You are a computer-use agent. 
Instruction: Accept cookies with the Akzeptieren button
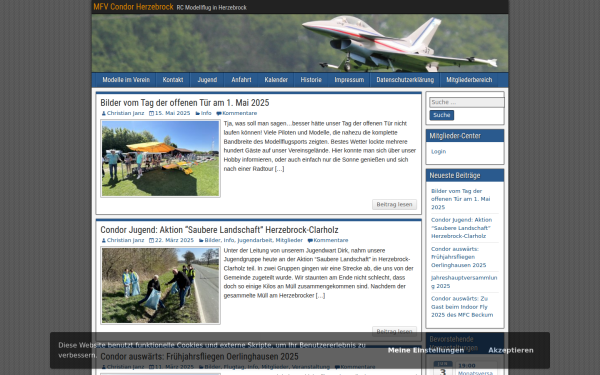[x=510, y=351]
